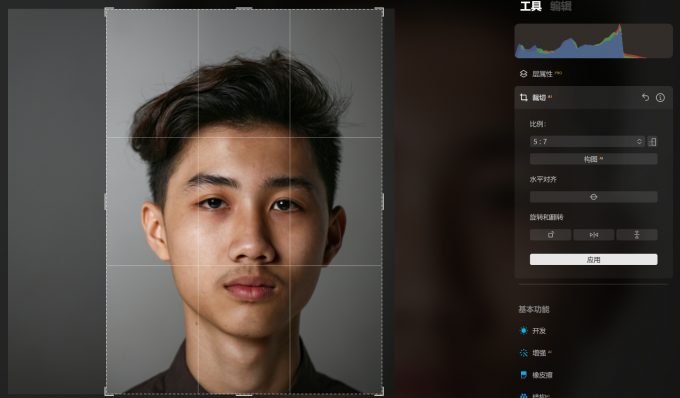This screenshot has width=680, height=398.
Task: Open the 5:7 ratio dropdown
Action: pos(587,142)
